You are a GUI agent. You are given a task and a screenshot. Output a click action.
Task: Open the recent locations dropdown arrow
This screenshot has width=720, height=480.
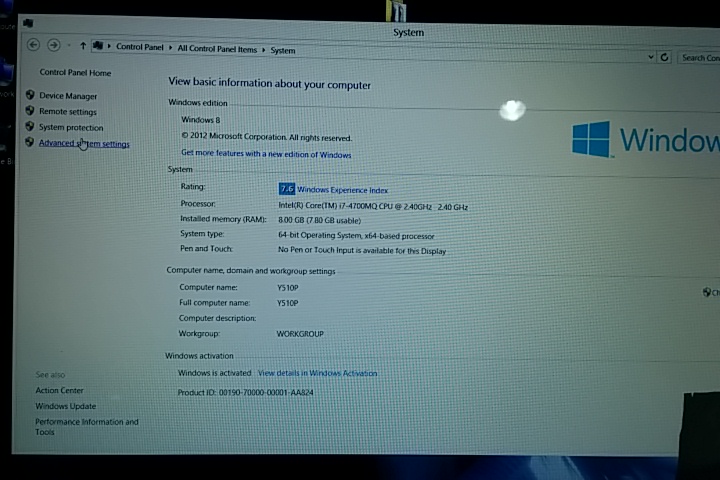point(69,45)
